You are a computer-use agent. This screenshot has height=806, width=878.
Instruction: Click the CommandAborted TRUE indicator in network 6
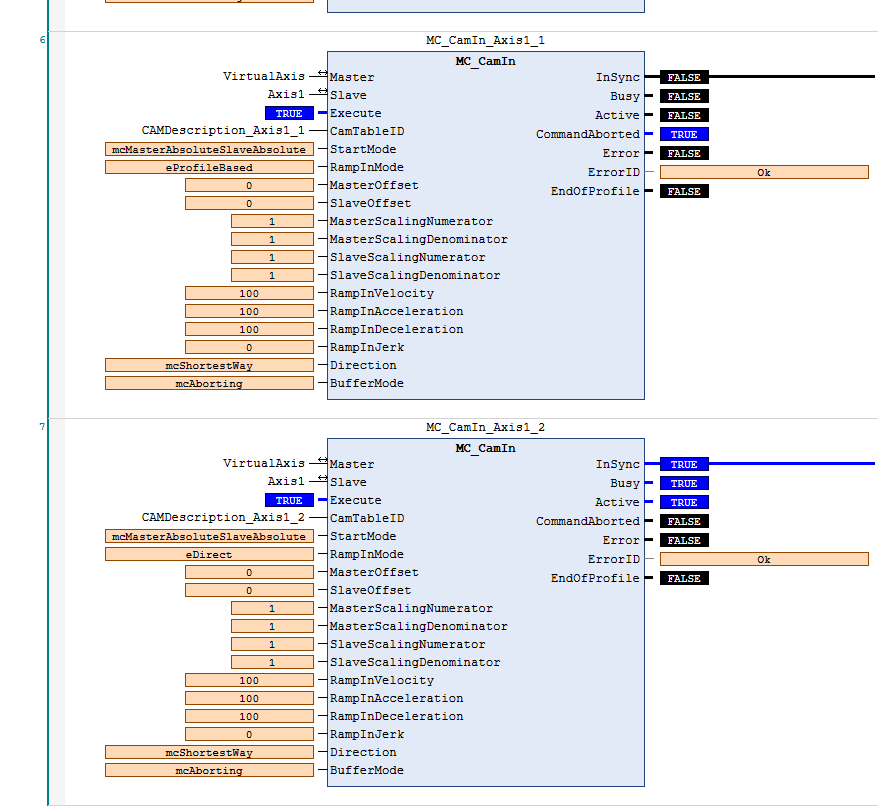(684, 134)
